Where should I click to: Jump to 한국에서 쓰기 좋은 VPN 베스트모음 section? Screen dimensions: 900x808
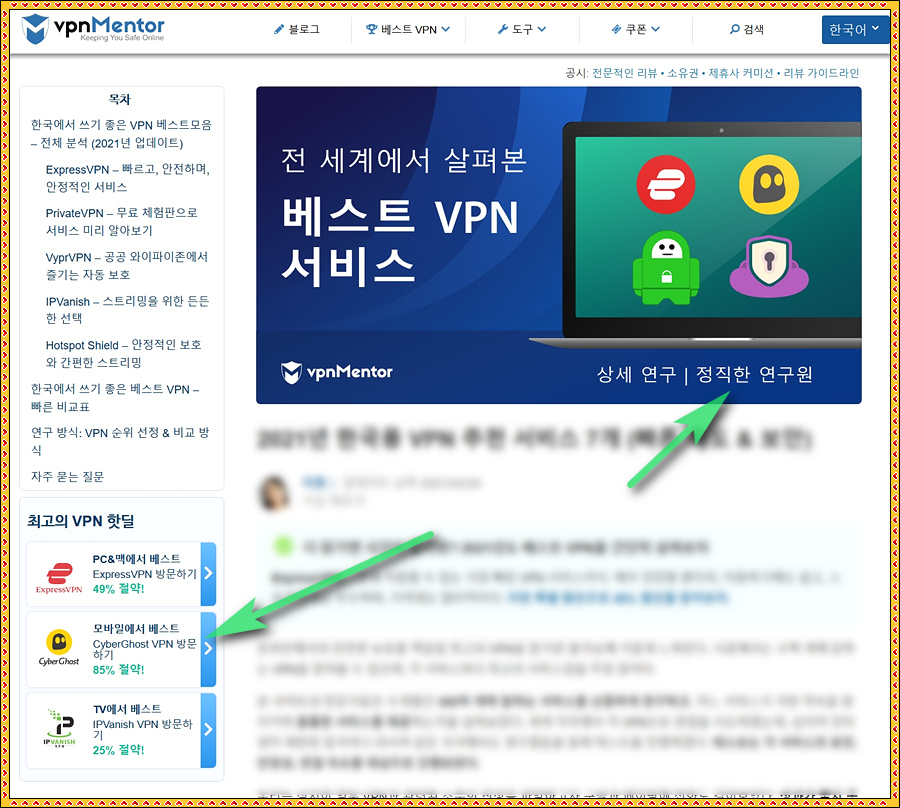pyautogui.click(x=121, y=134)
